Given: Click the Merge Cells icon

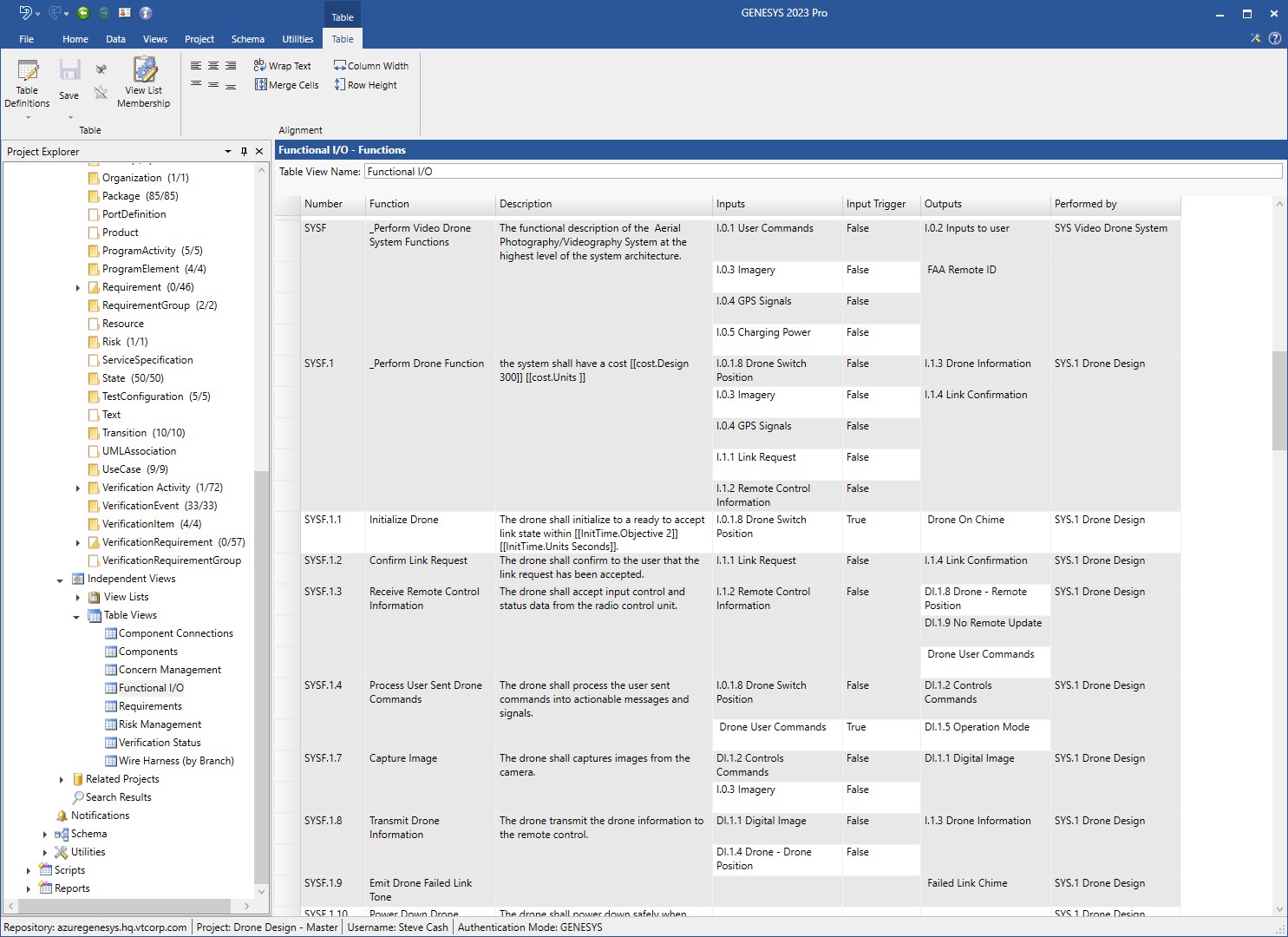Looking at the screenshot, I should click(x=286, y=84).
